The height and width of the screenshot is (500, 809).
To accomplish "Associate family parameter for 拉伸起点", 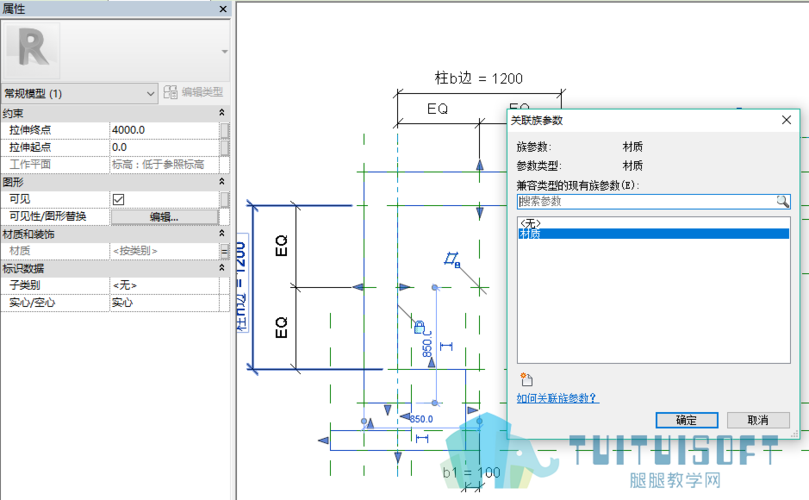I will point(224,148).
